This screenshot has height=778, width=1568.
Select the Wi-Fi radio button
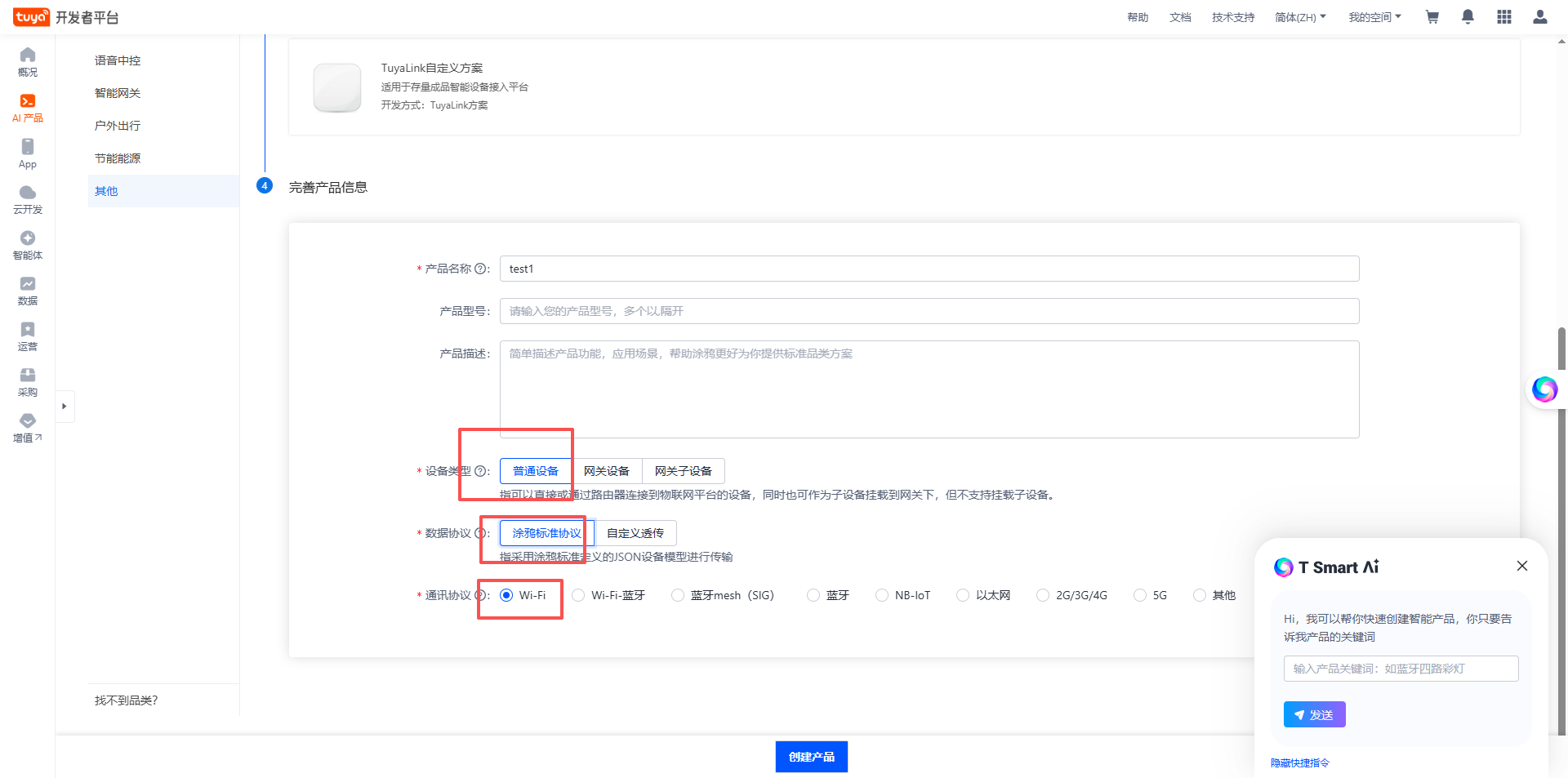tap(506, 595)
